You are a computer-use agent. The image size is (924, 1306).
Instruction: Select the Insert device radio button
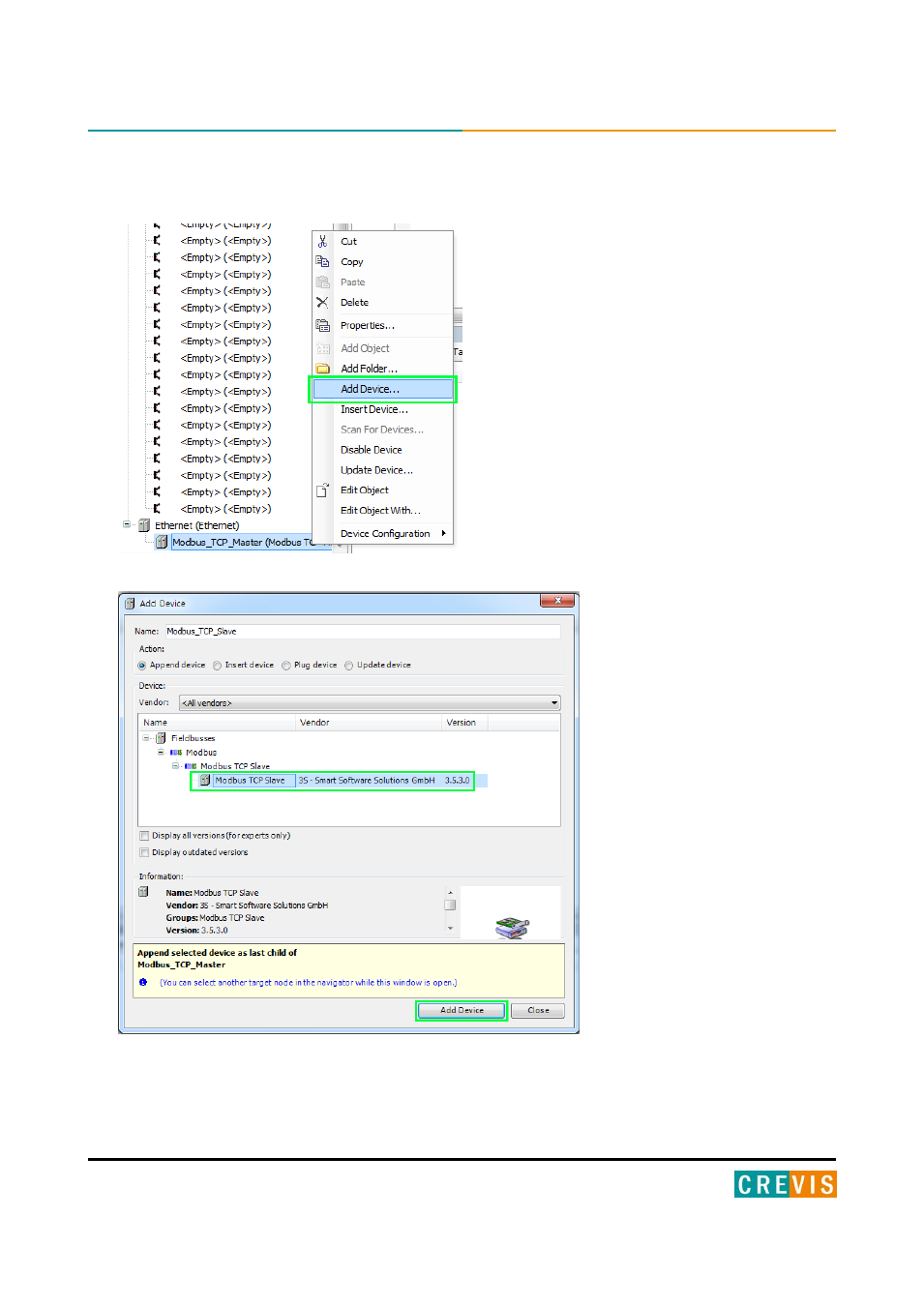(x=218, y=666)
